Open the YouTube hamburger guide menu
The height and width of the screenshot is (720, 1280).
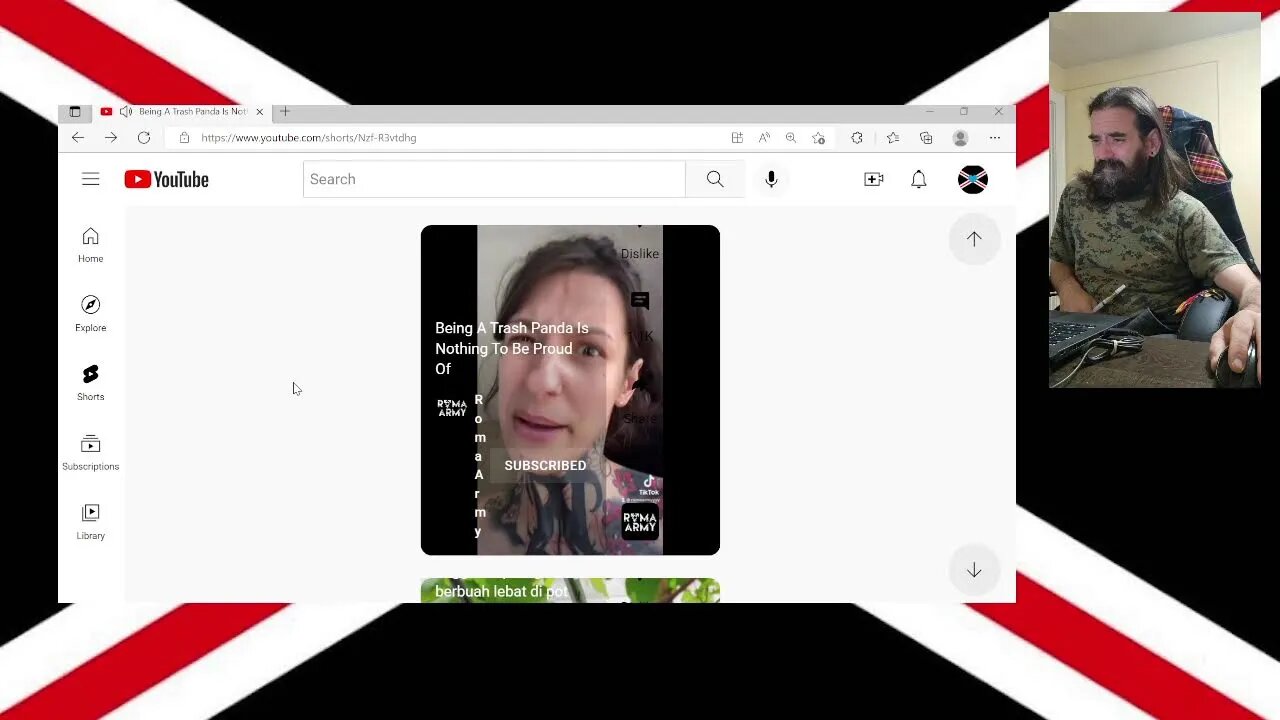[x=91, y=179]
